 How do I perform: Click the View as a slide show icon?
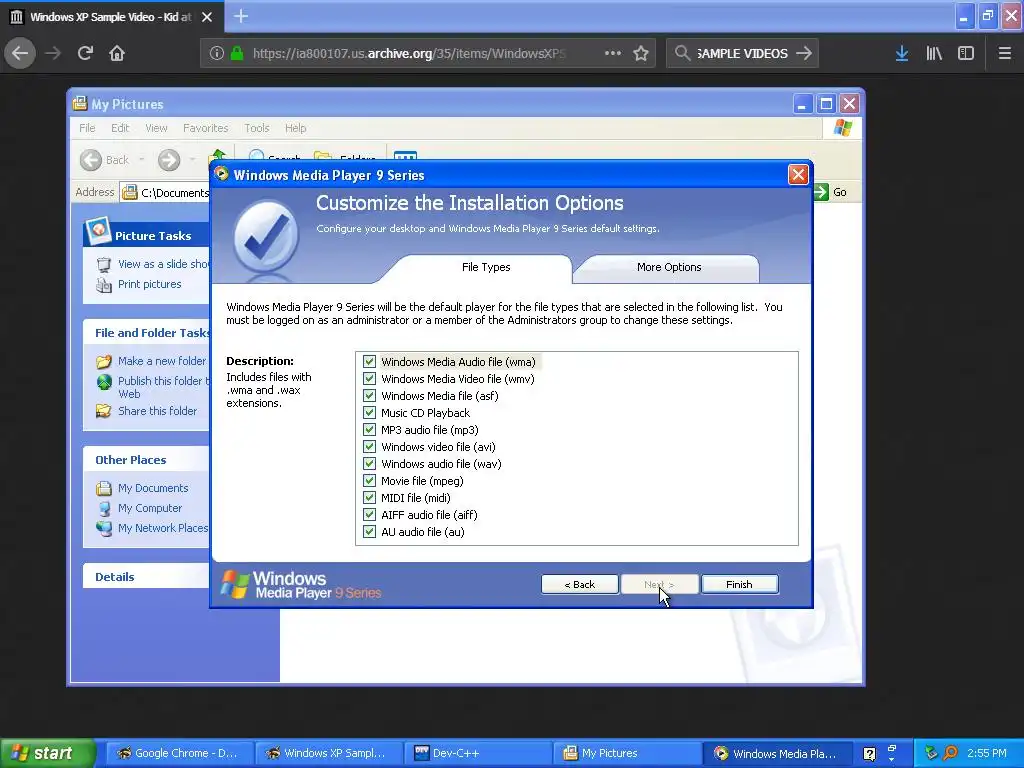[104, 264]
